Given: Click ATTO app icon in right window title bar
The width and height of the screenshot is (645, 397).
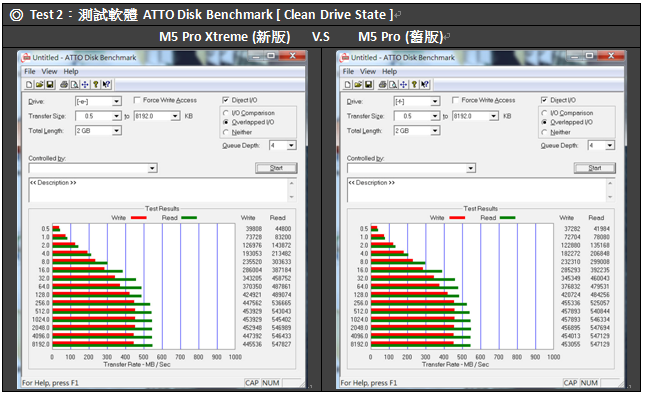Looking at the screenshot, I should pyautogui.click(x=345, y=58).
